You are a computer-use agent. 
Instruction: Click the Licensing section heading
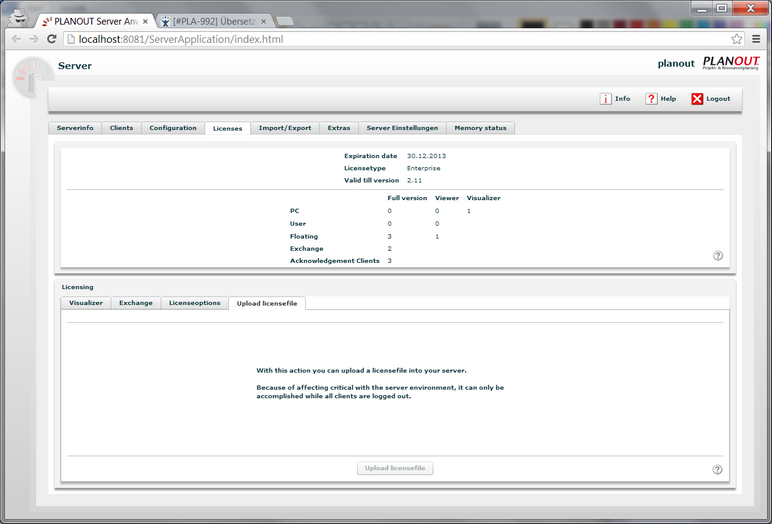point(77,287)
